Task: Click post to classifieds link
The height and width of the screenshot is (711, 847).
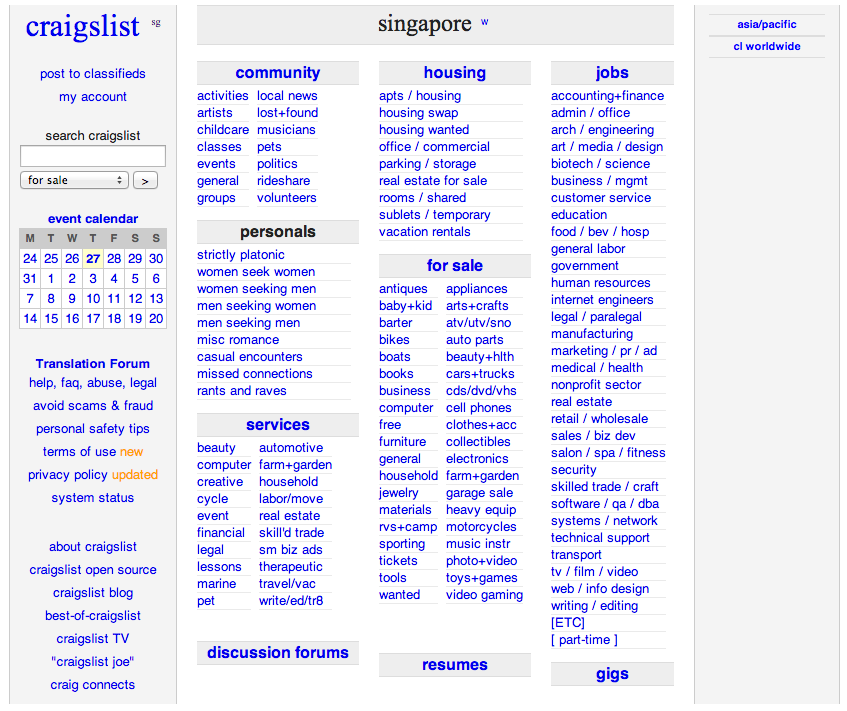Action: pyautogui.click(x=93, y=73)
